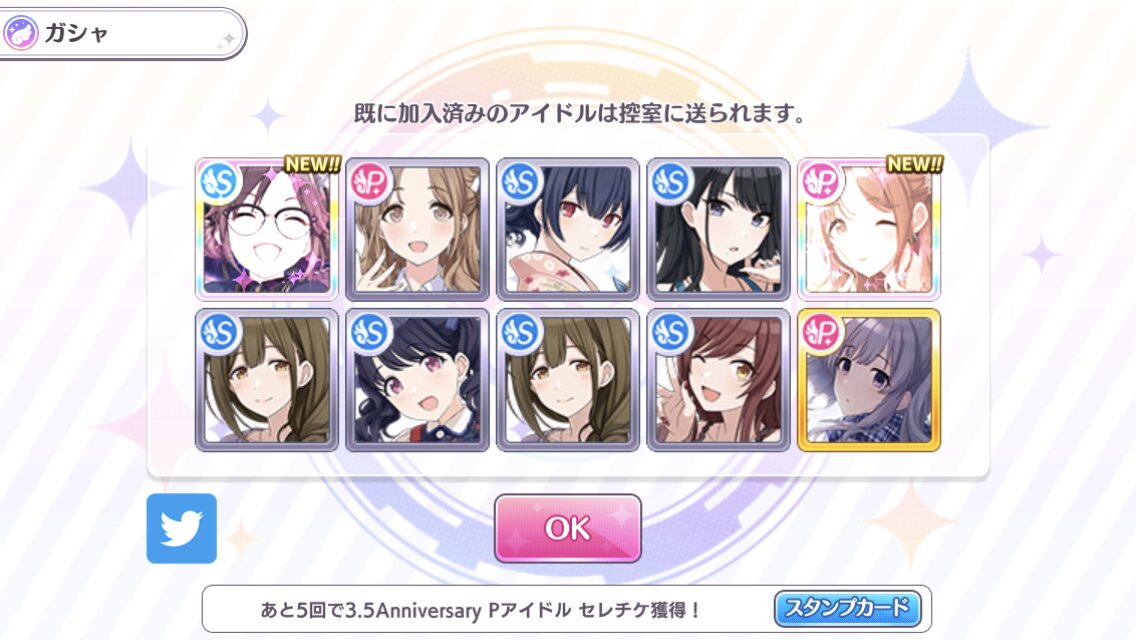The height and width of the screenshot is (640, 1136).
Task: Click the ガシャ header icon
Action: click(x=21, y=33)
